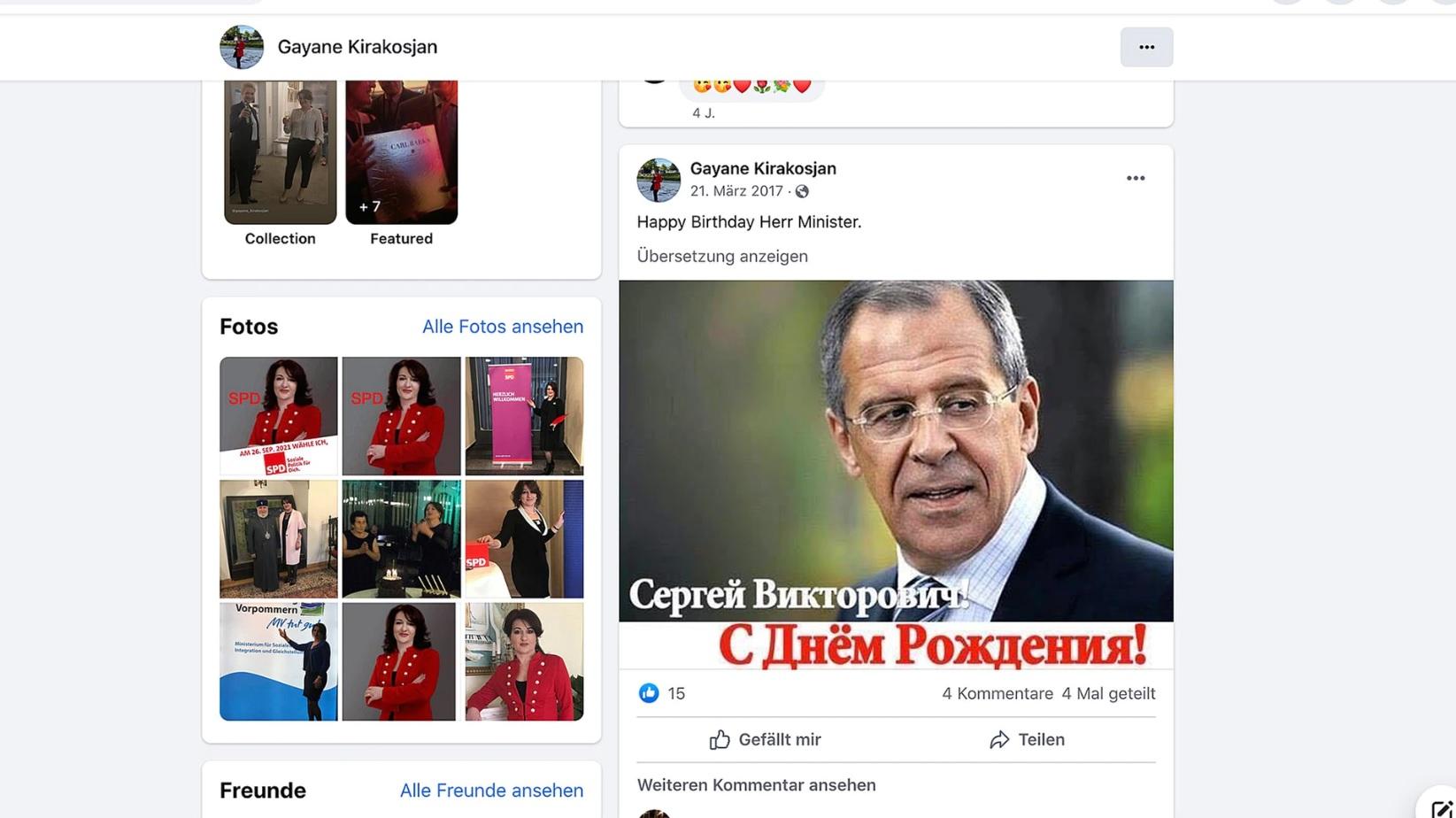Open Alle Freunde ansehen link
The image size is (1456, 818).
(x=491, y=791)
